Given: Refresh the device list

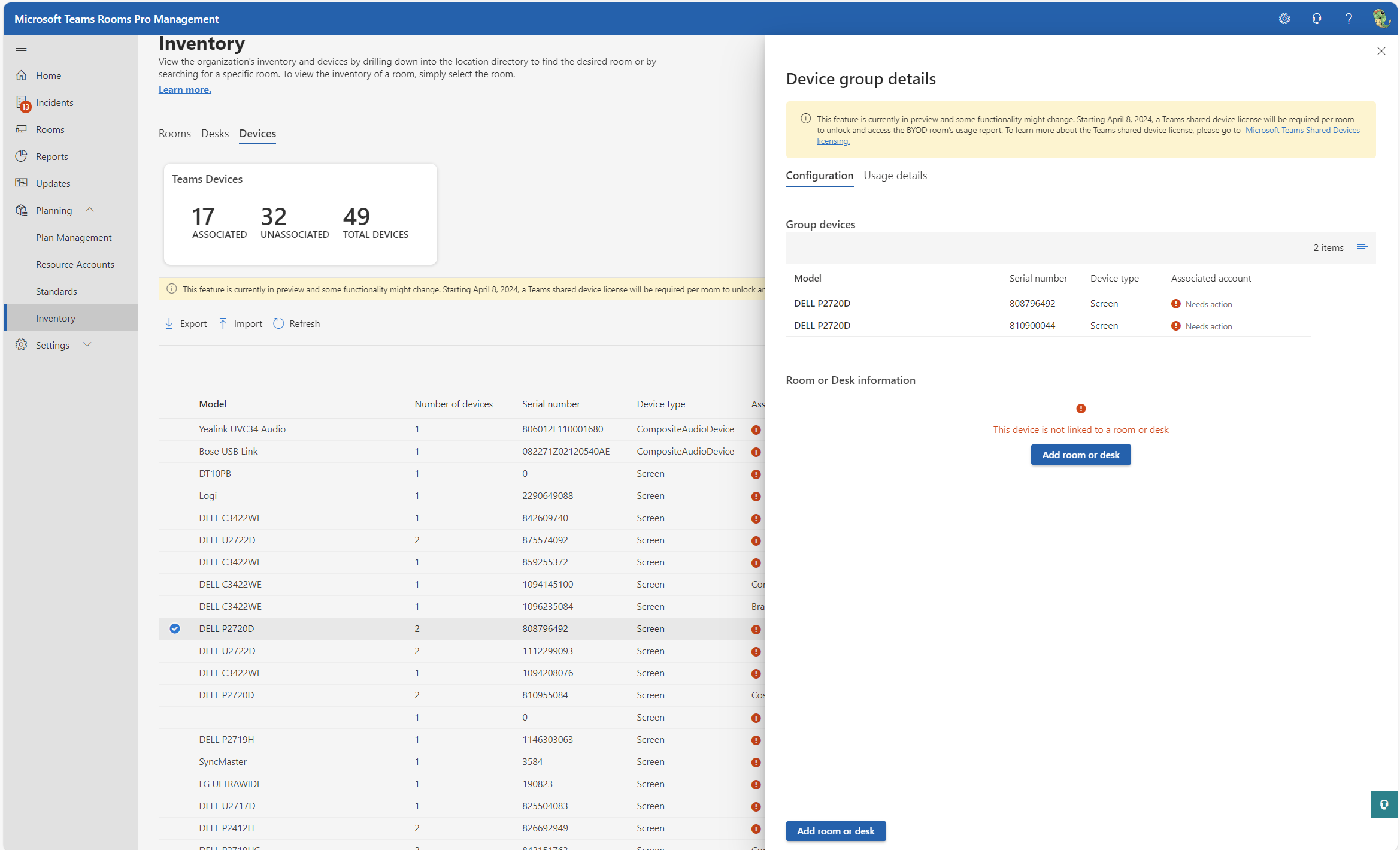Looking at the screenshot, I should click(x=296, y=323).
